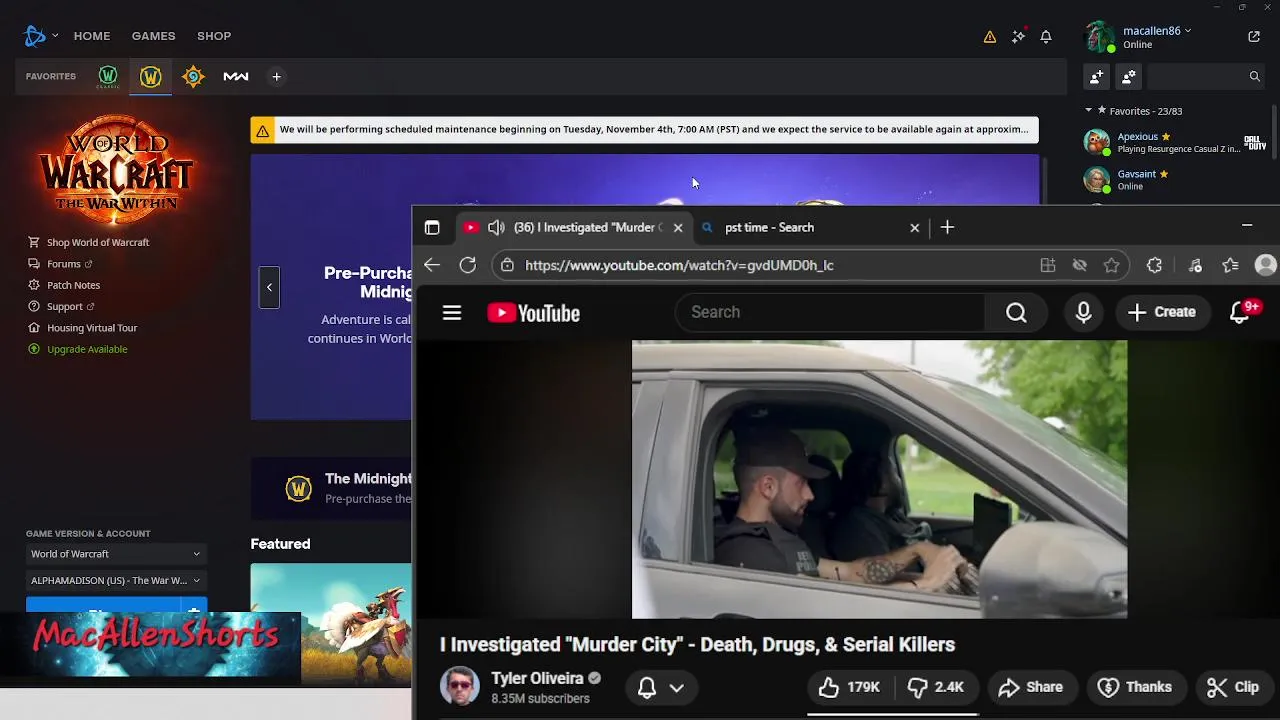Screen dimensions: 1280x720
Task: Open Battle.net logo dropdown arrow
Action: coord(55,36)
